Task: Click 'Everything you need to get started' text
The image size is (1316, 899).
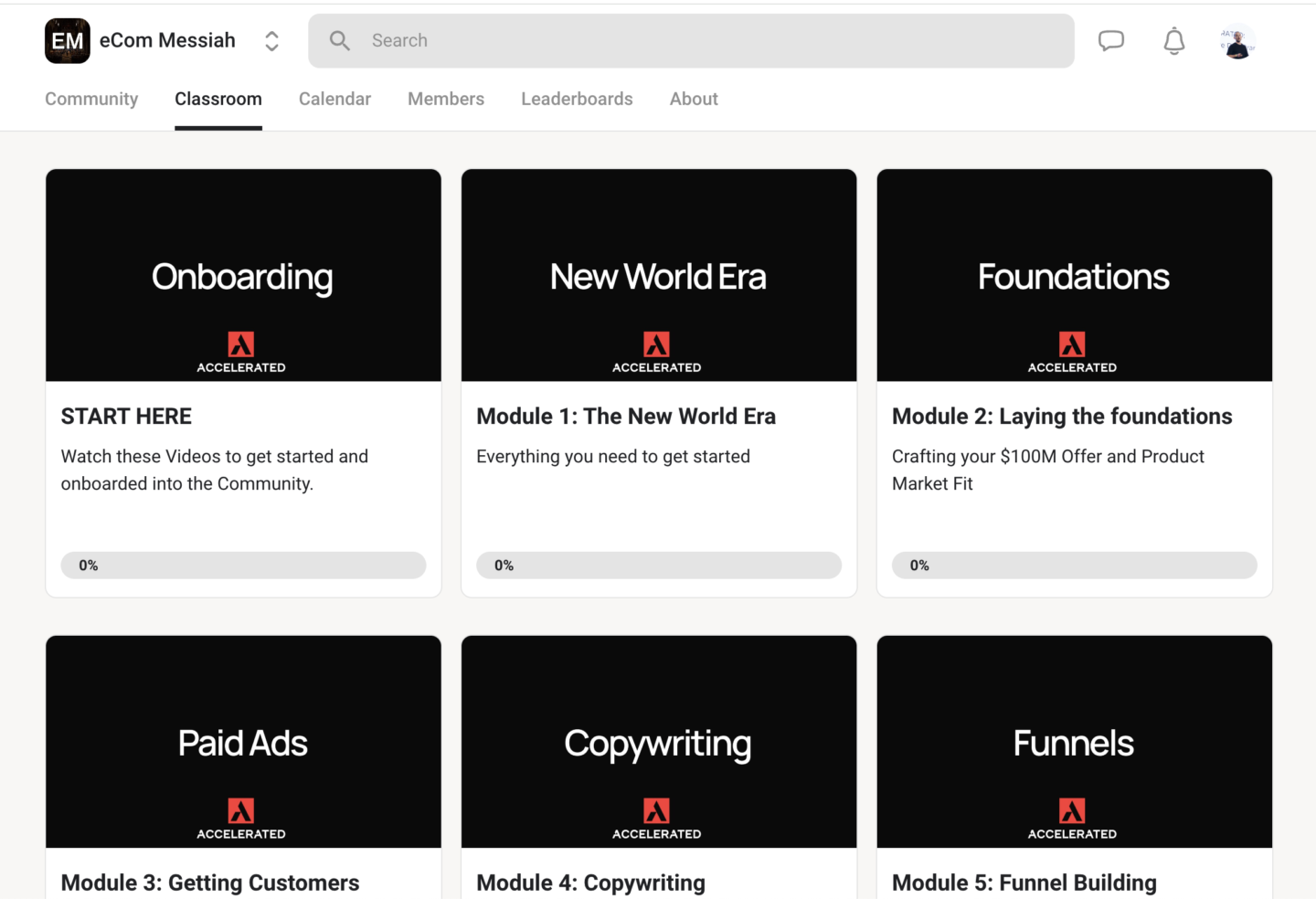Action: (x=613, y=457)
